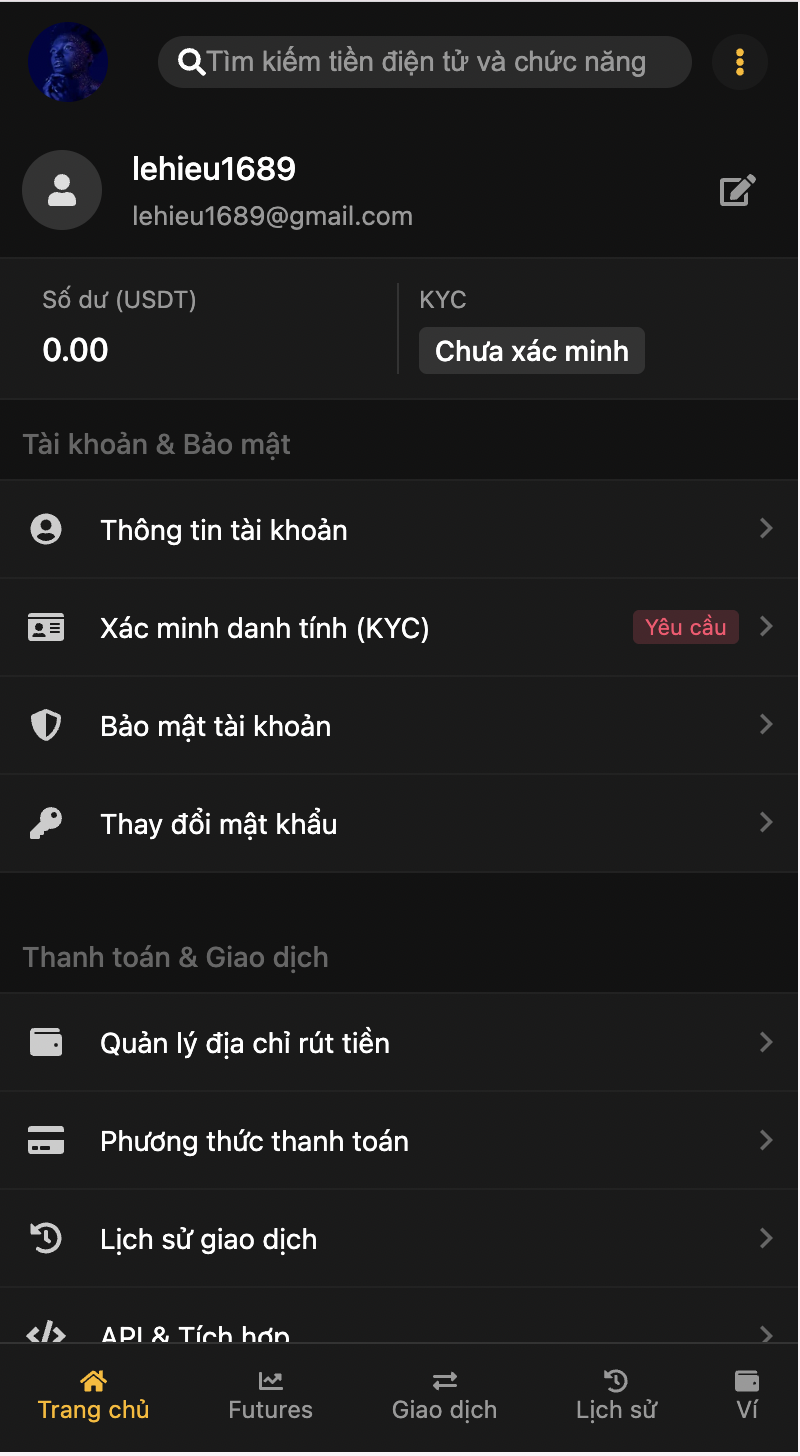Open the Giao dịch bottom tab

click(x=444, y=1396)
